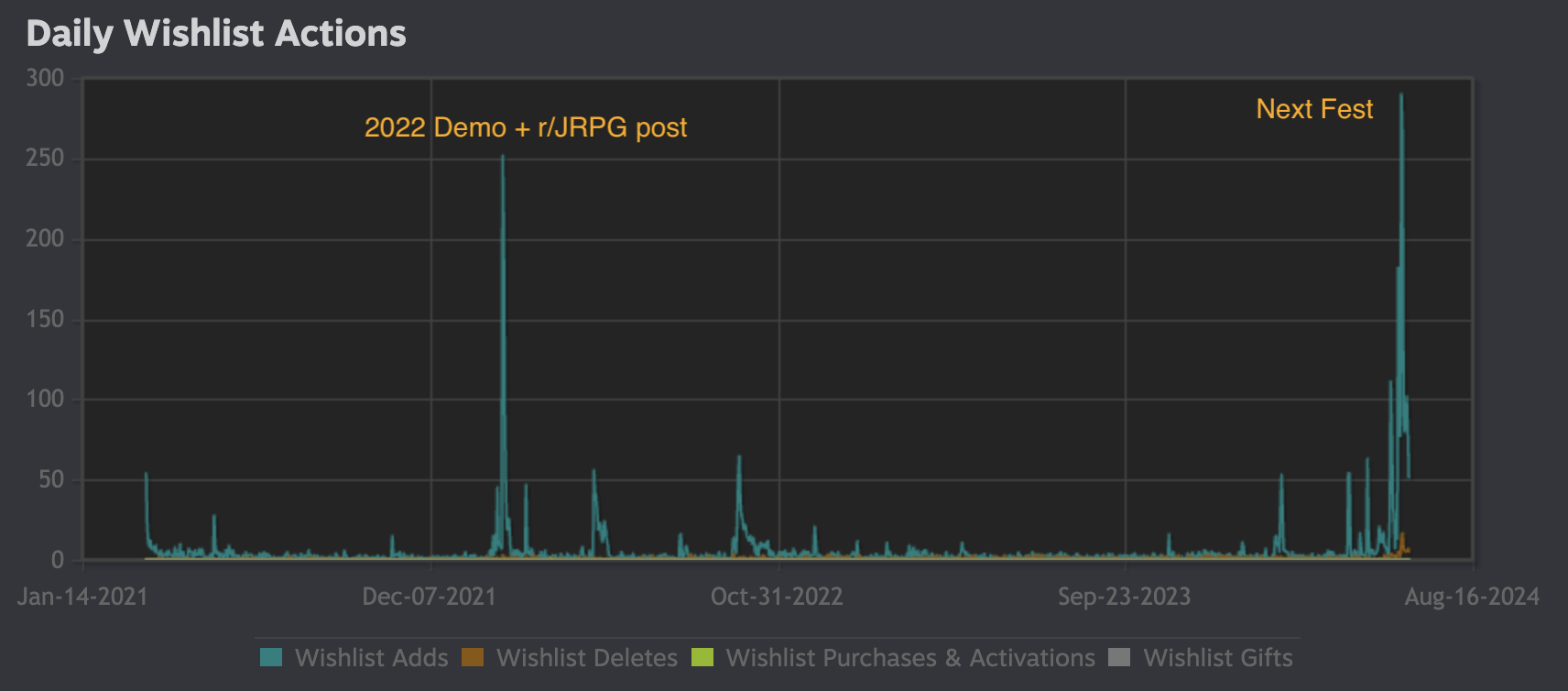The image size is (1568, 691).
Task: Toggle the Wishlist Gifts gray legend swatch
Action: coord(1119,657)
